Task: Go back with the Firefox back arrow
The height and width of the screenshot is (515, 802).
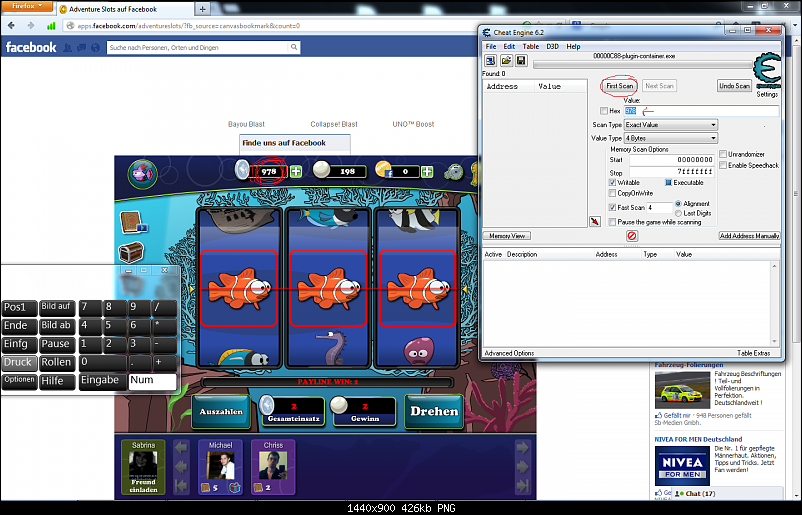Action: click(12, 26)
